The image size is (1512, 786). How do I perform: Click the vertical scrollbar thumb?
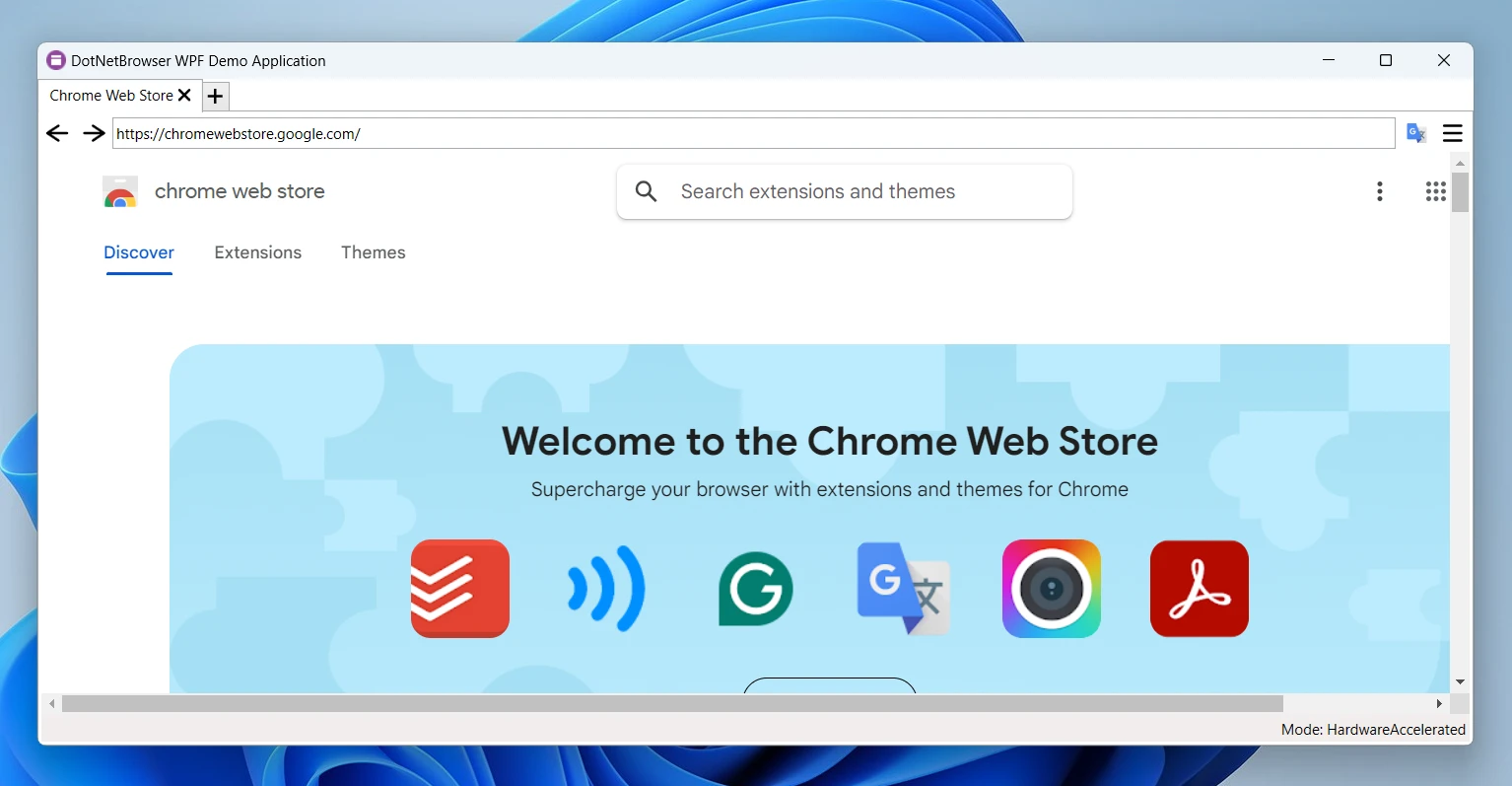click(x=1460, y=192)
